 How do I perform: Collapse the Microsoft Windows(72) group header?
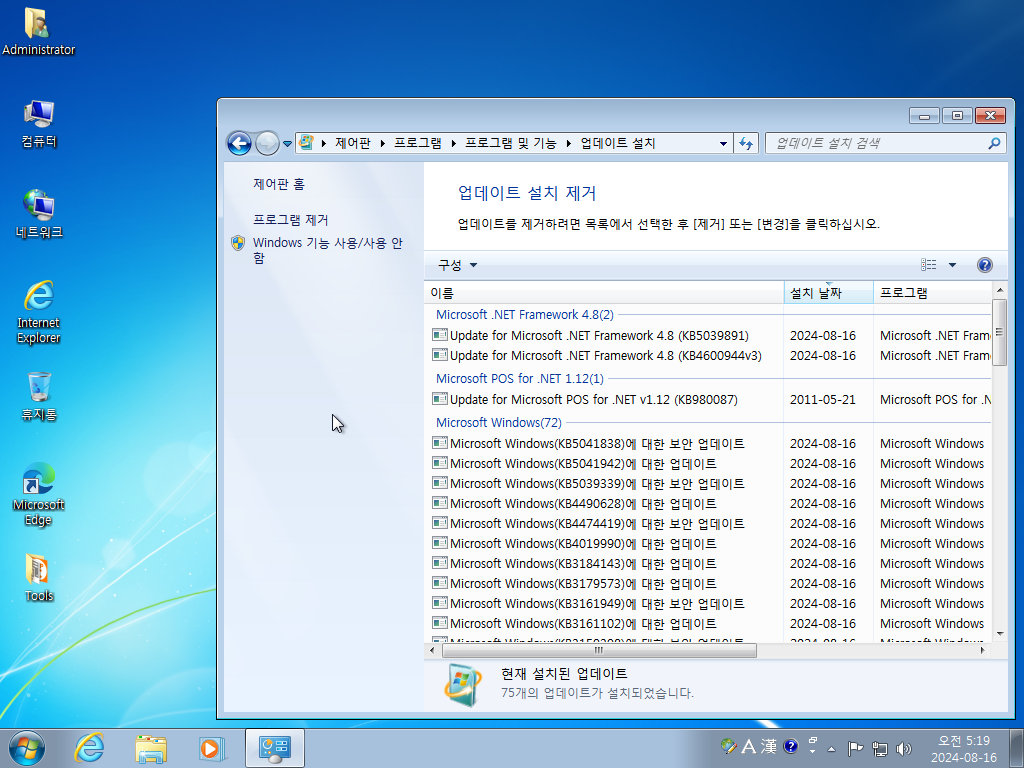pos(498,423)
